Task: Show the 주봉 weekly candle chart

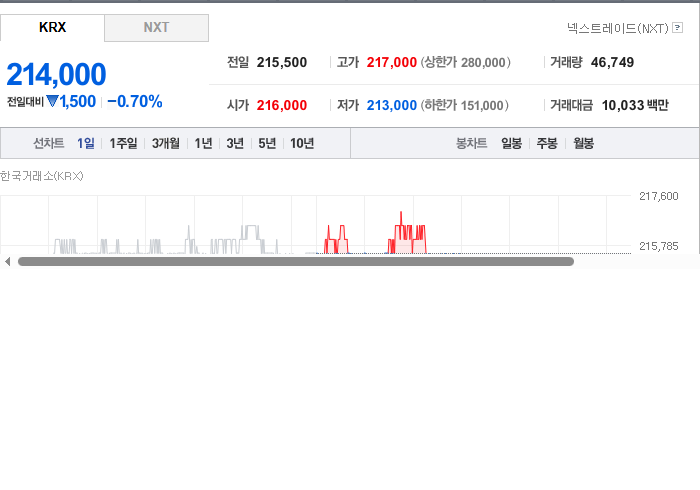Action: click(x=547, y=143)
